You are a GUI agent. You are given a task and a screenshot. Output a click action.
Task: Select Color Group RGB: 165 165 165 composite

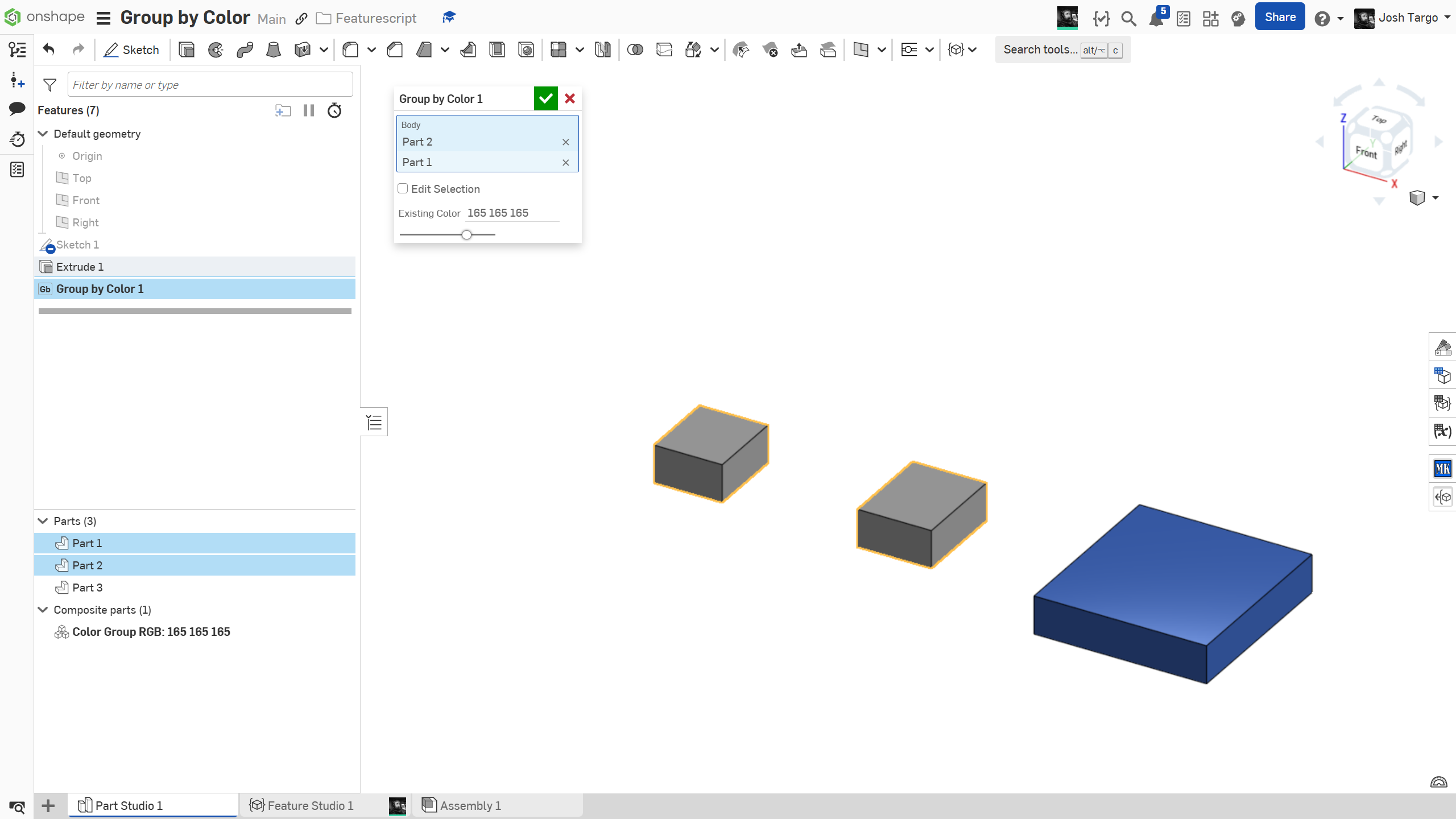tap(195, 632)
